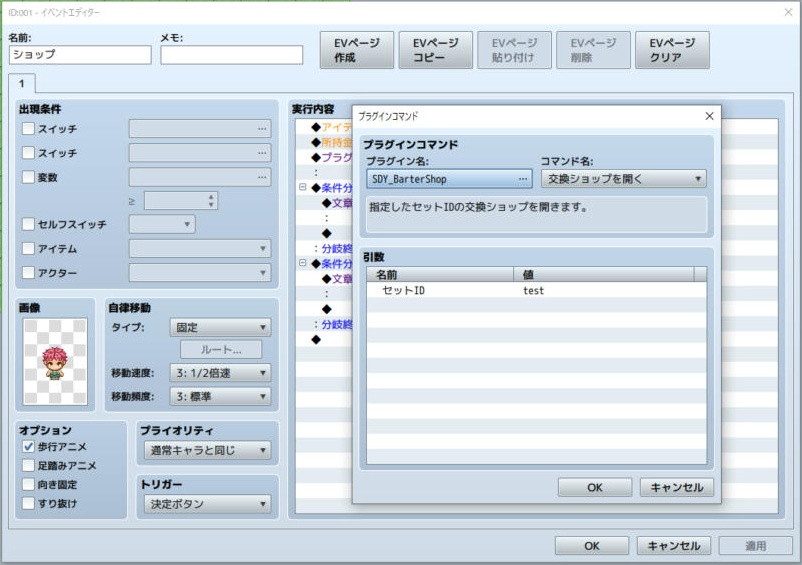Image resolution: width=802 pixels, height=565 pixels.
Task: Open the トリガー dropdown 決定ボタン
Action: tap(207, 504)
